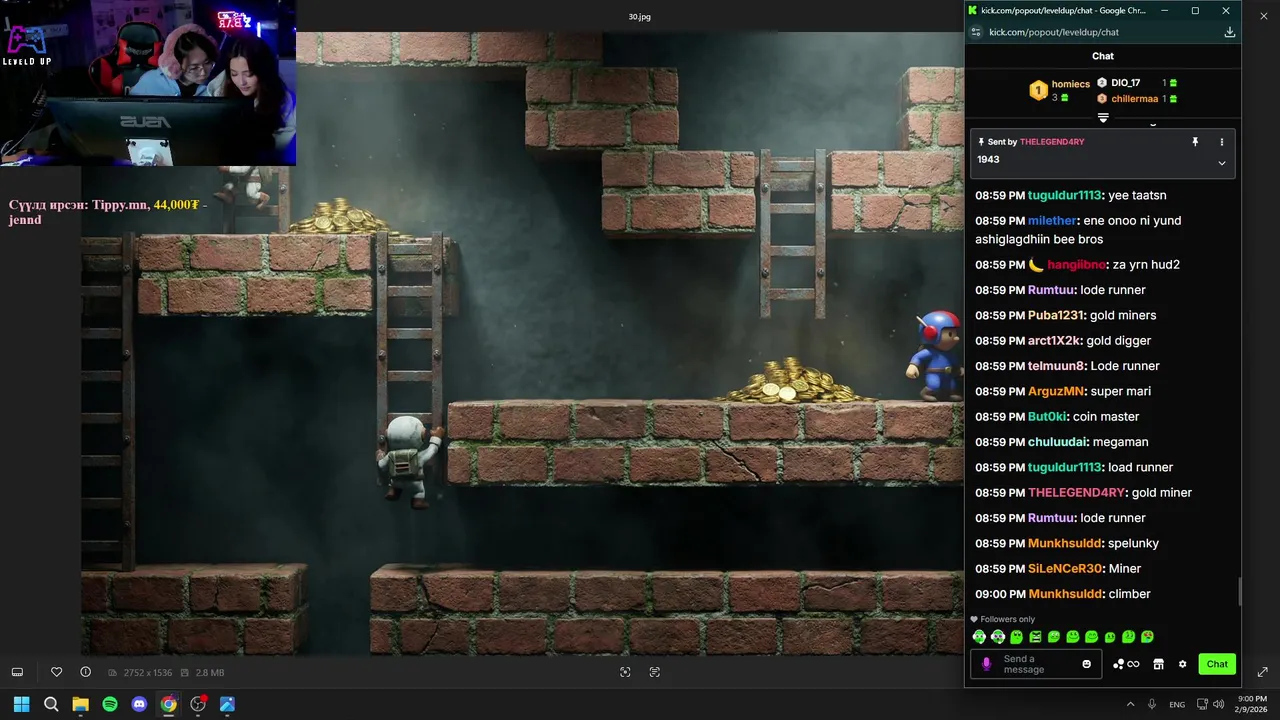1280x720 pixels.
Task: Show hidden system tray icons chevron
Action: (1131, 704)
